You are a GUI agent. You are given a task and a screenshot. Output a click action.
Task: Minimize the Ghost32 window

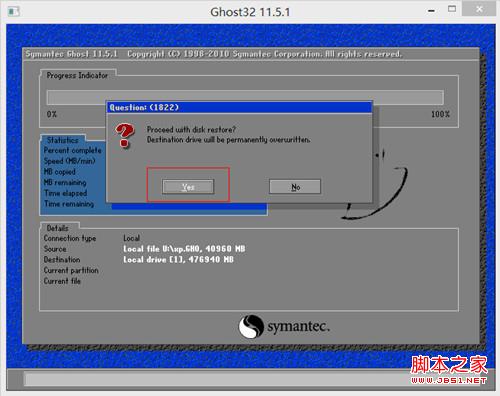431,11
